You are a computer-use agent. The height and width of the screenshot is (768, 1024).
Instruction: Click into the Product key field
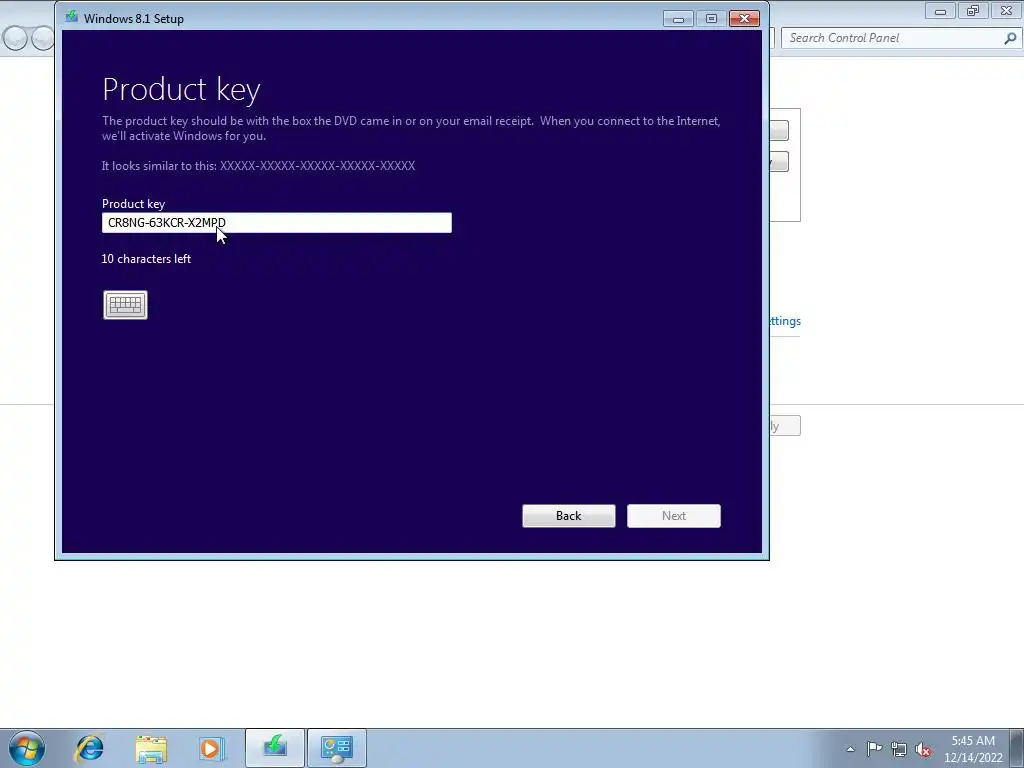pyautogui.click(x=276, y=223)
